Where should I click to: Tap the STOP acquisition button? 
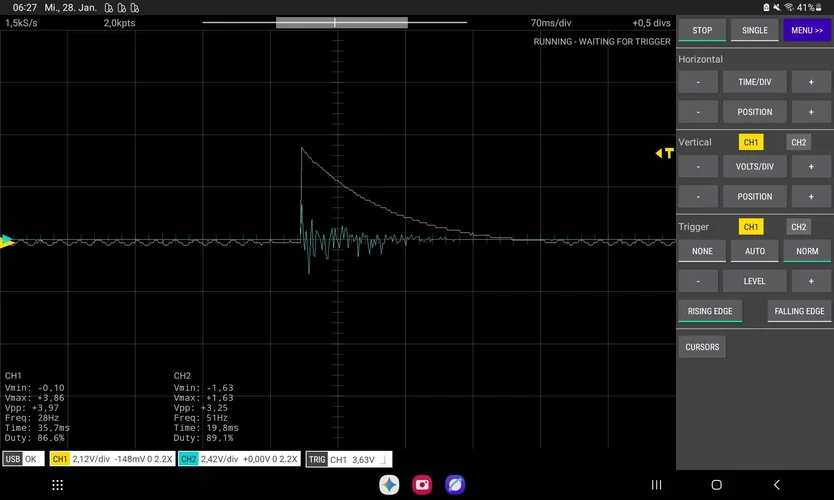pos(702,30)
